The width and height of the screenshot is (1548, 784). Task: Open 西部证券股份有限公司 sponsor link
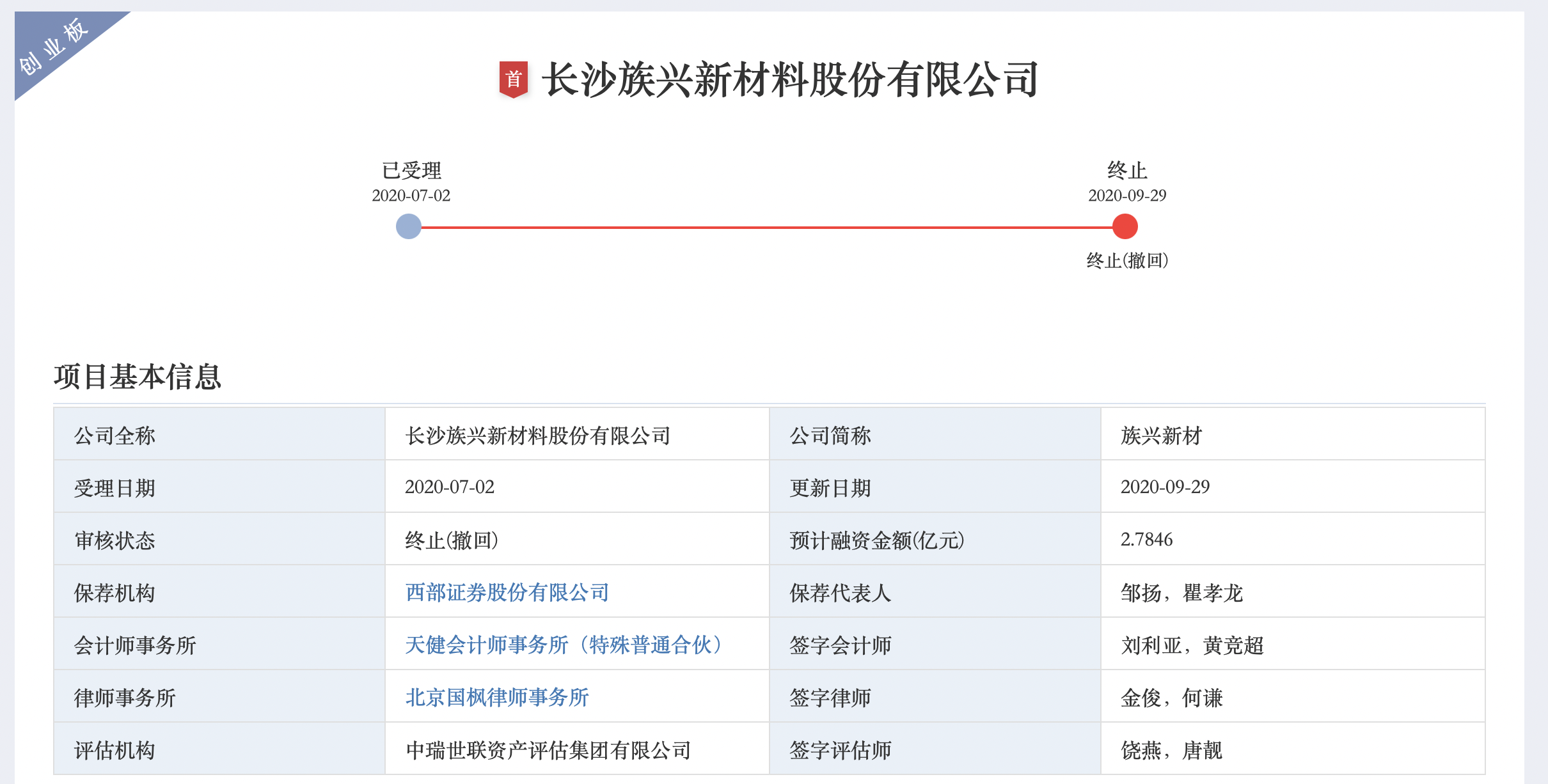pos(507,592)
